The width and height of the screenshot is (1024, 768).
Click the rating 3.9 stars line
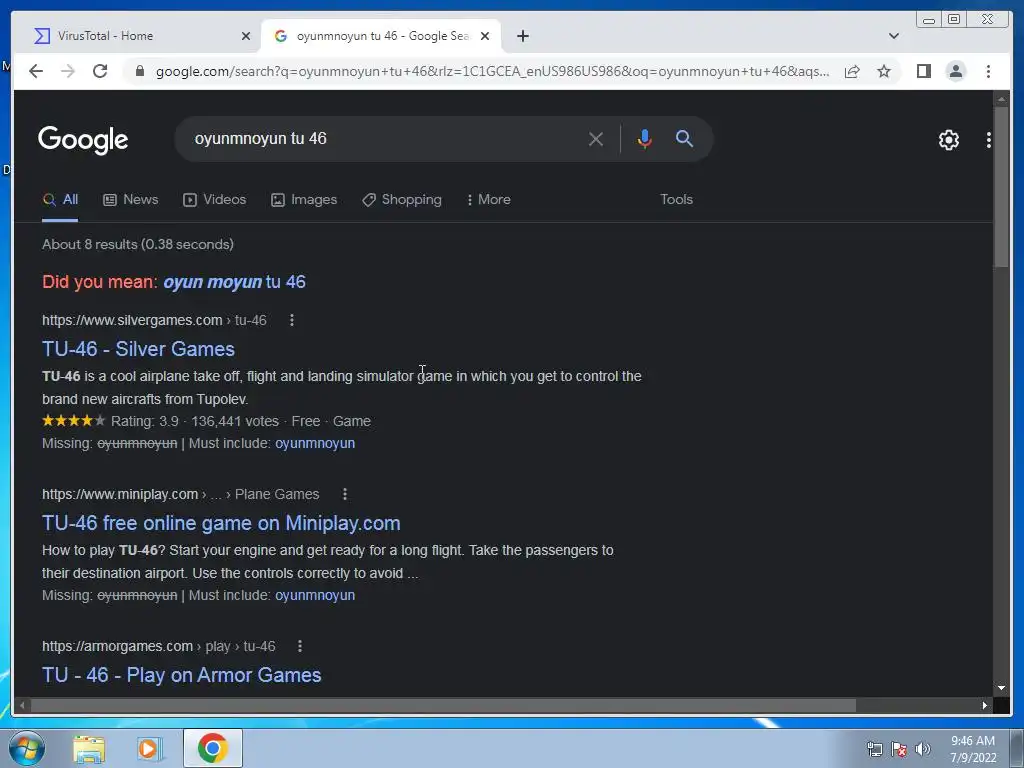coord(206,421)
